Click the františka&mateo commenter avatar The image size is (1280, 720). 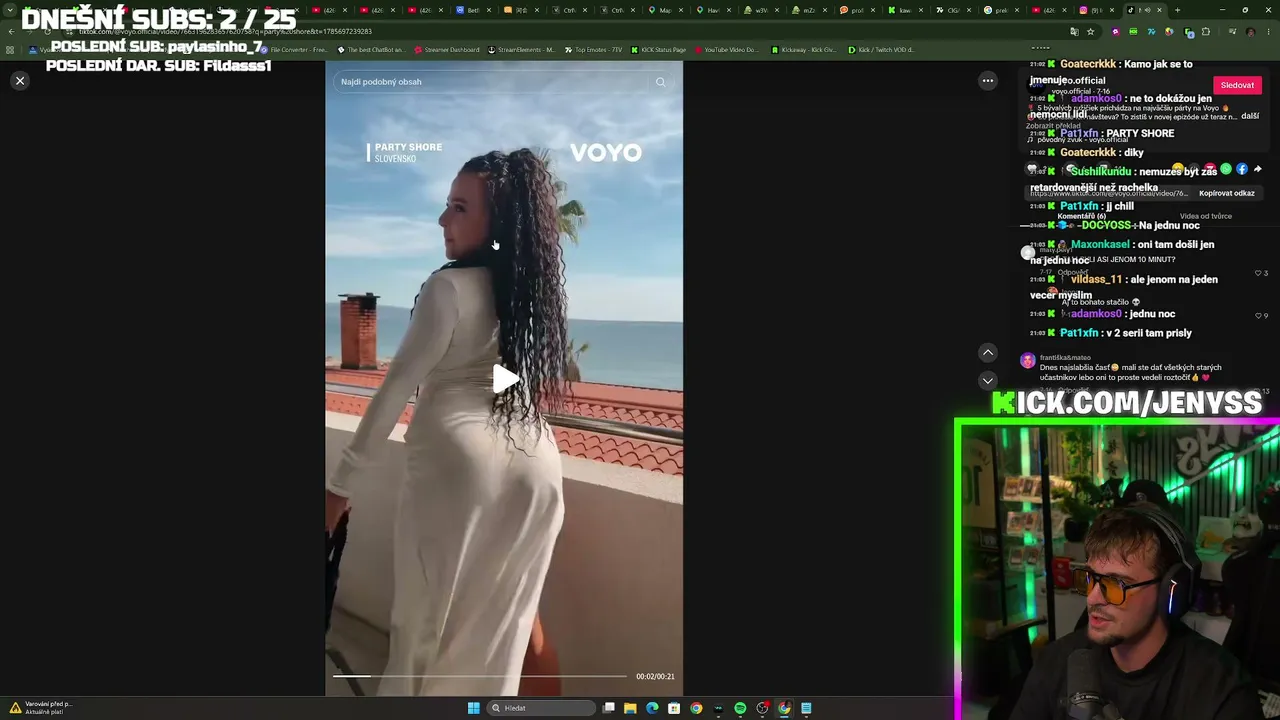(x=1027, y=361)
